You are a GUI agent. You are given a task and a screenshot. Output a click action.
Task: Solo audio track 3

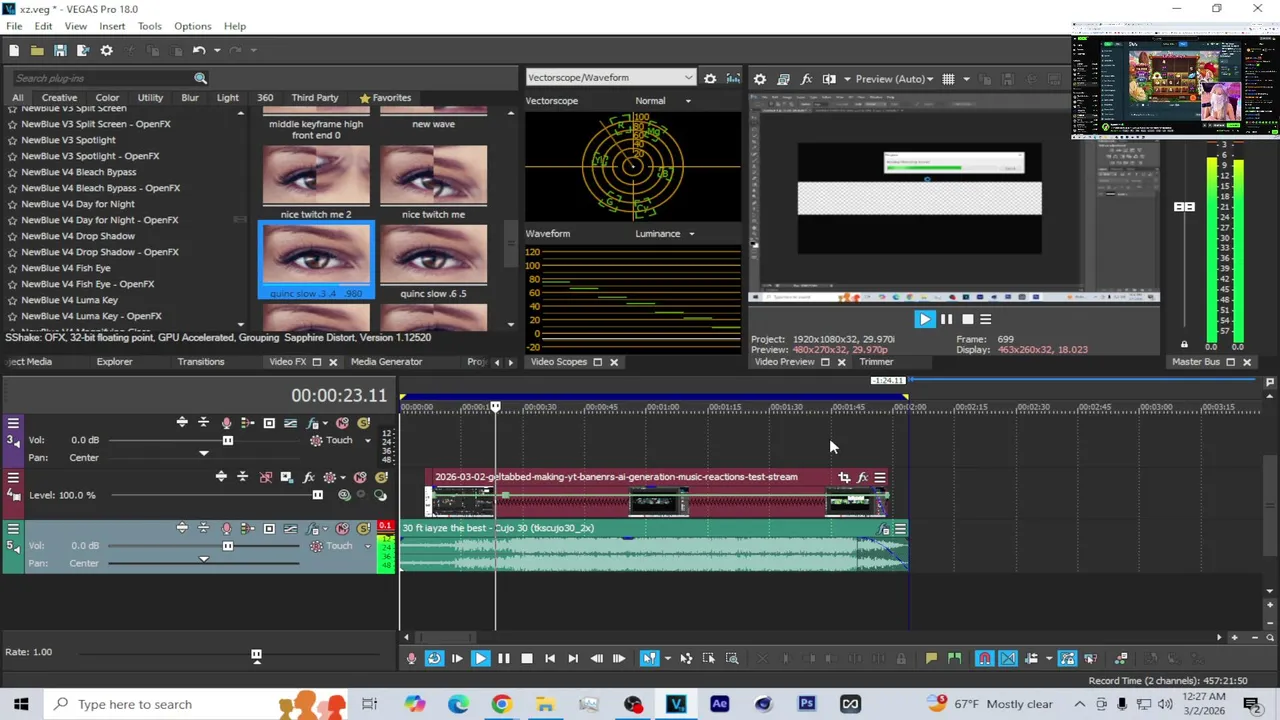[364, 423]
